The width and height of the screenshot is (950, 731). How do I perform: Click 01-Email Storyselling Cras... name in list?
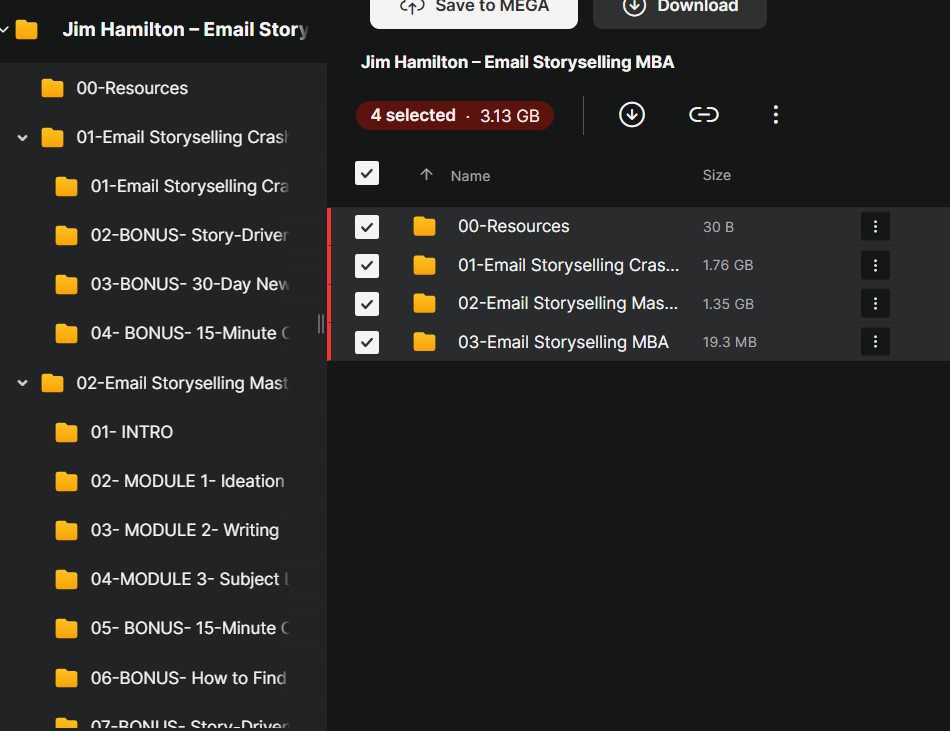[x=568, y=265]
